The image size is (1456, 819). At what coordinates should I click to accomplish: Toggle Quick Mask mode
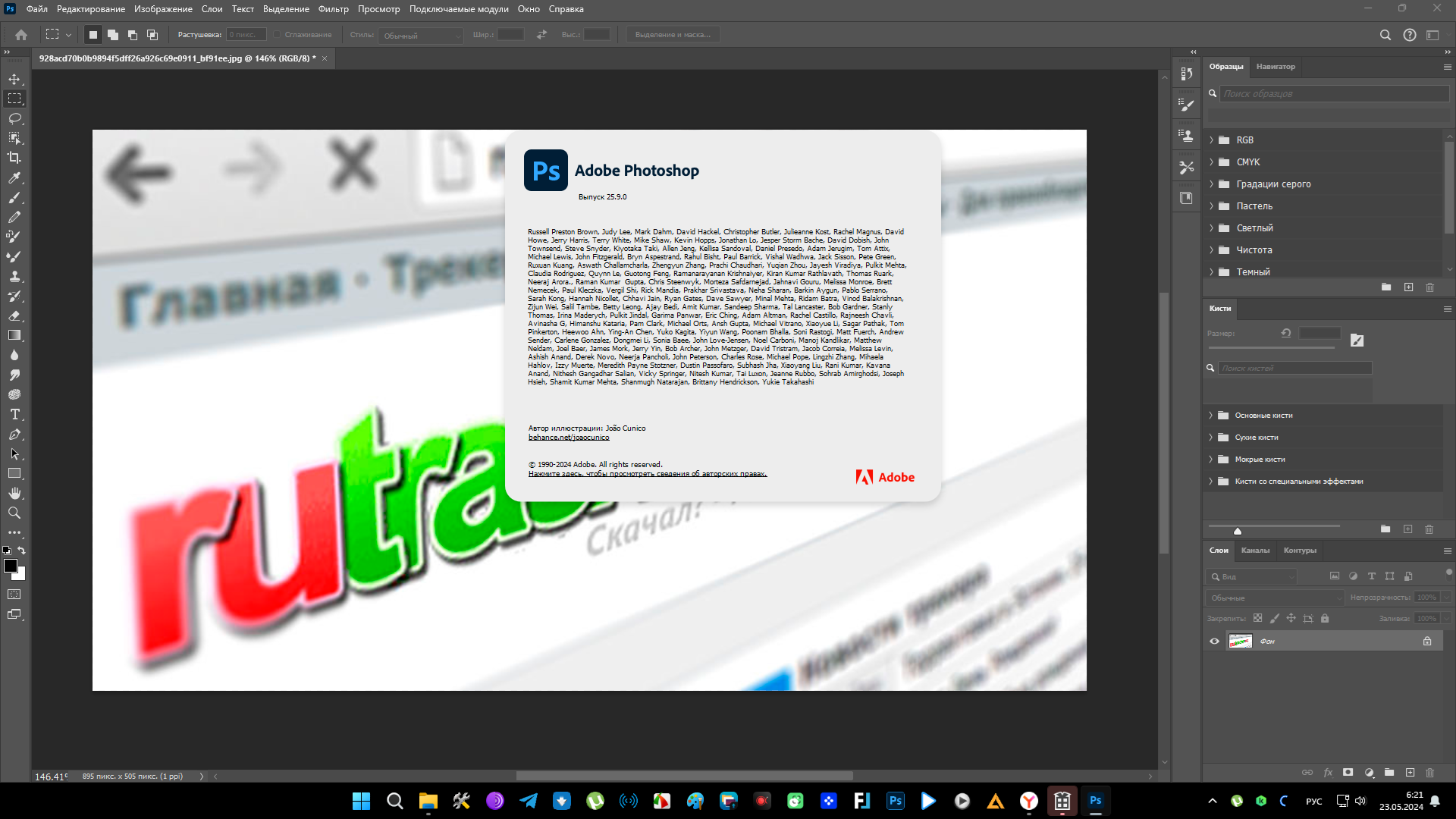[14, 595]
